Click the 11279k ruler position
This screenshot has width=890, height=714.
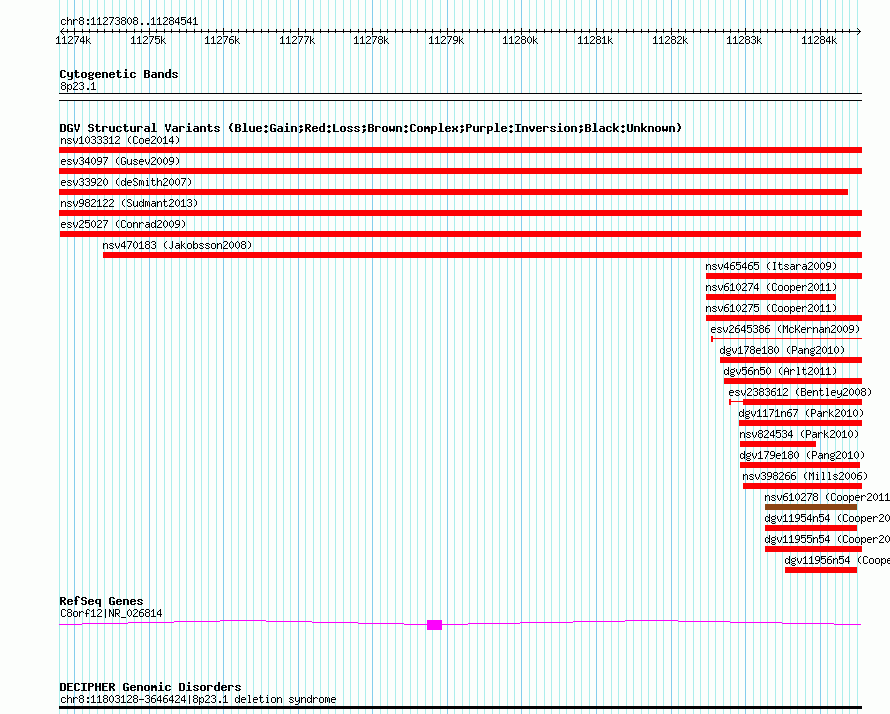pos(446,40)
